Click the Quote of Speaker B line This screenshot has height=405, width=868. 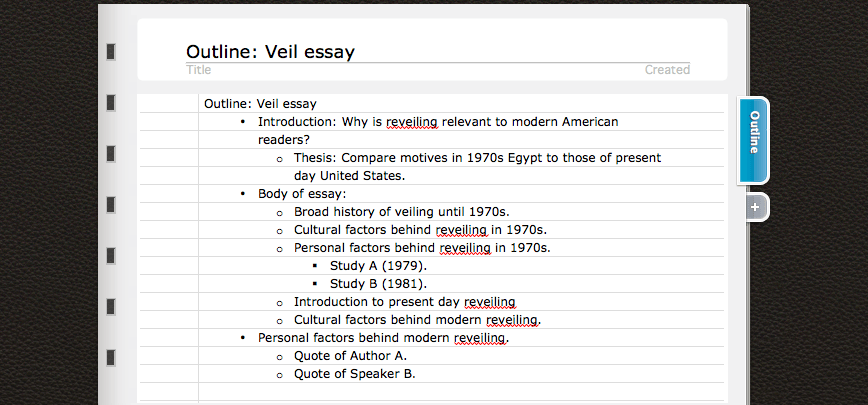354,374
